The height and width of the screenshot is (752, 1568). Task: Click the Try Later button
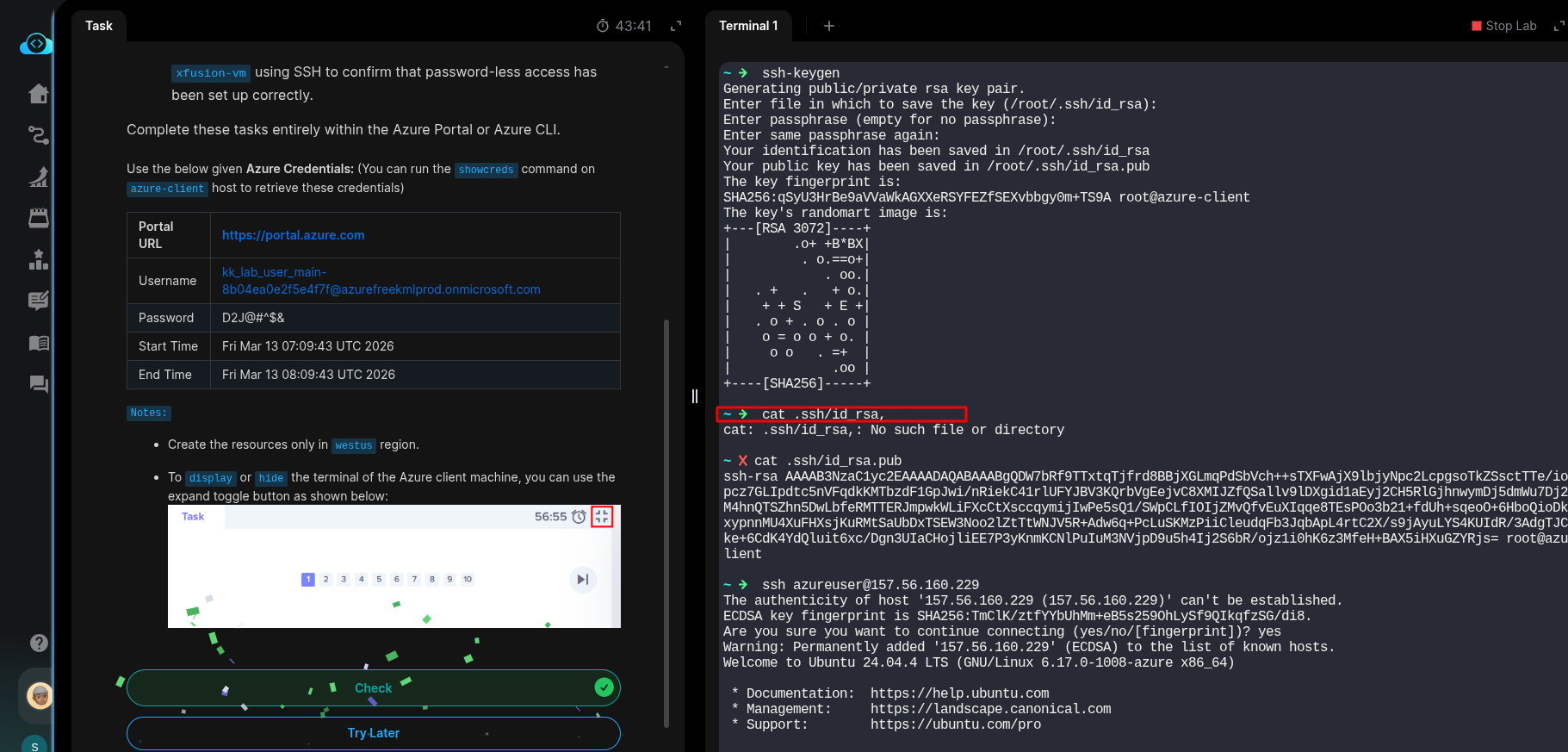[373, 733]
